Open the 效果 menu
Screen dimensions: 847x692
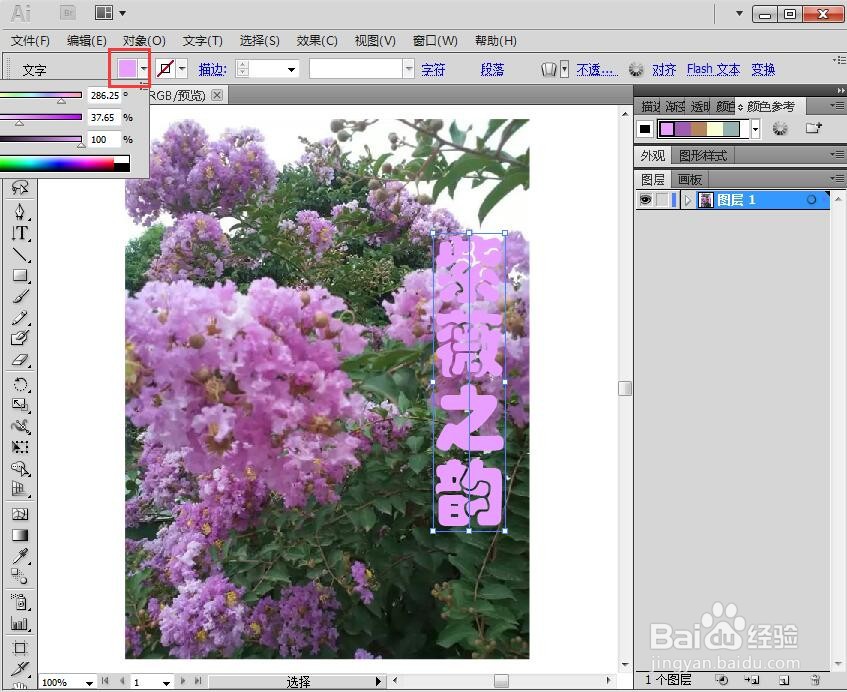coord(316,40)
